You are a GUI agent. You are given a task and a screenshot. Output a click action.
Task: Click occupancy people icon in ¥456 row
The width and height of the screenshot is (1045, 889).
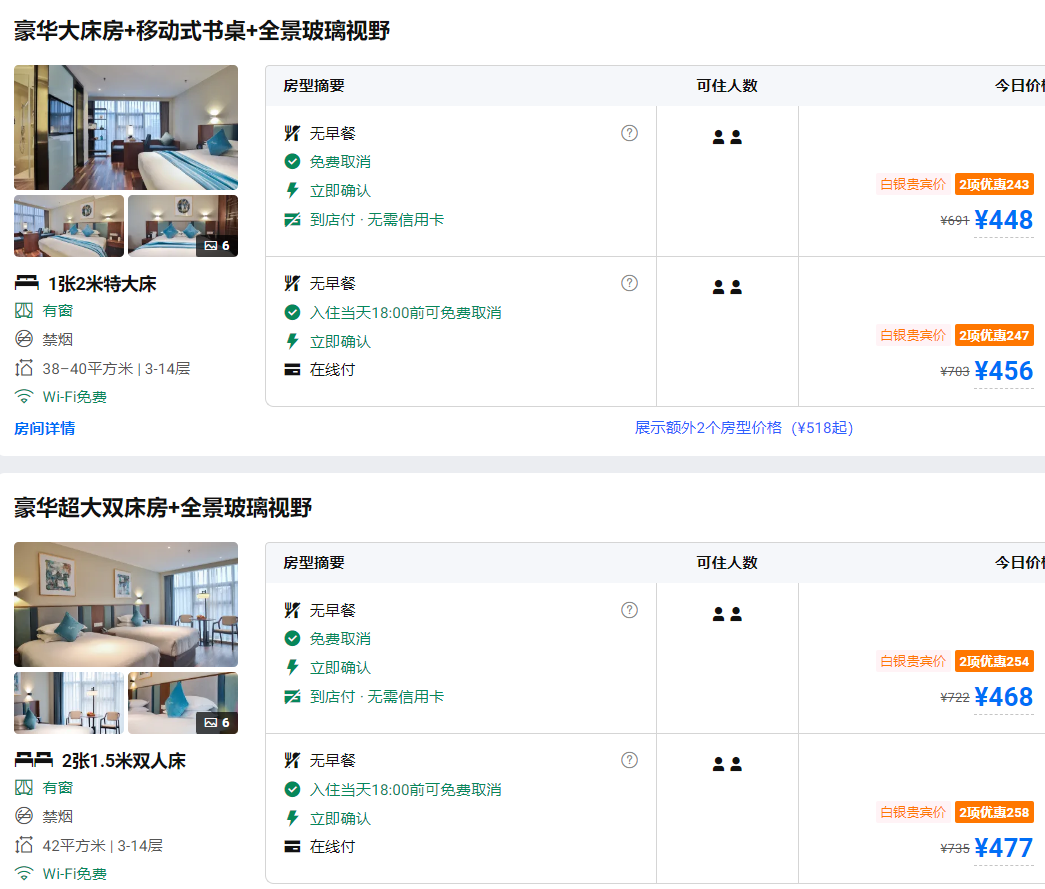click(x=727, y=287)
